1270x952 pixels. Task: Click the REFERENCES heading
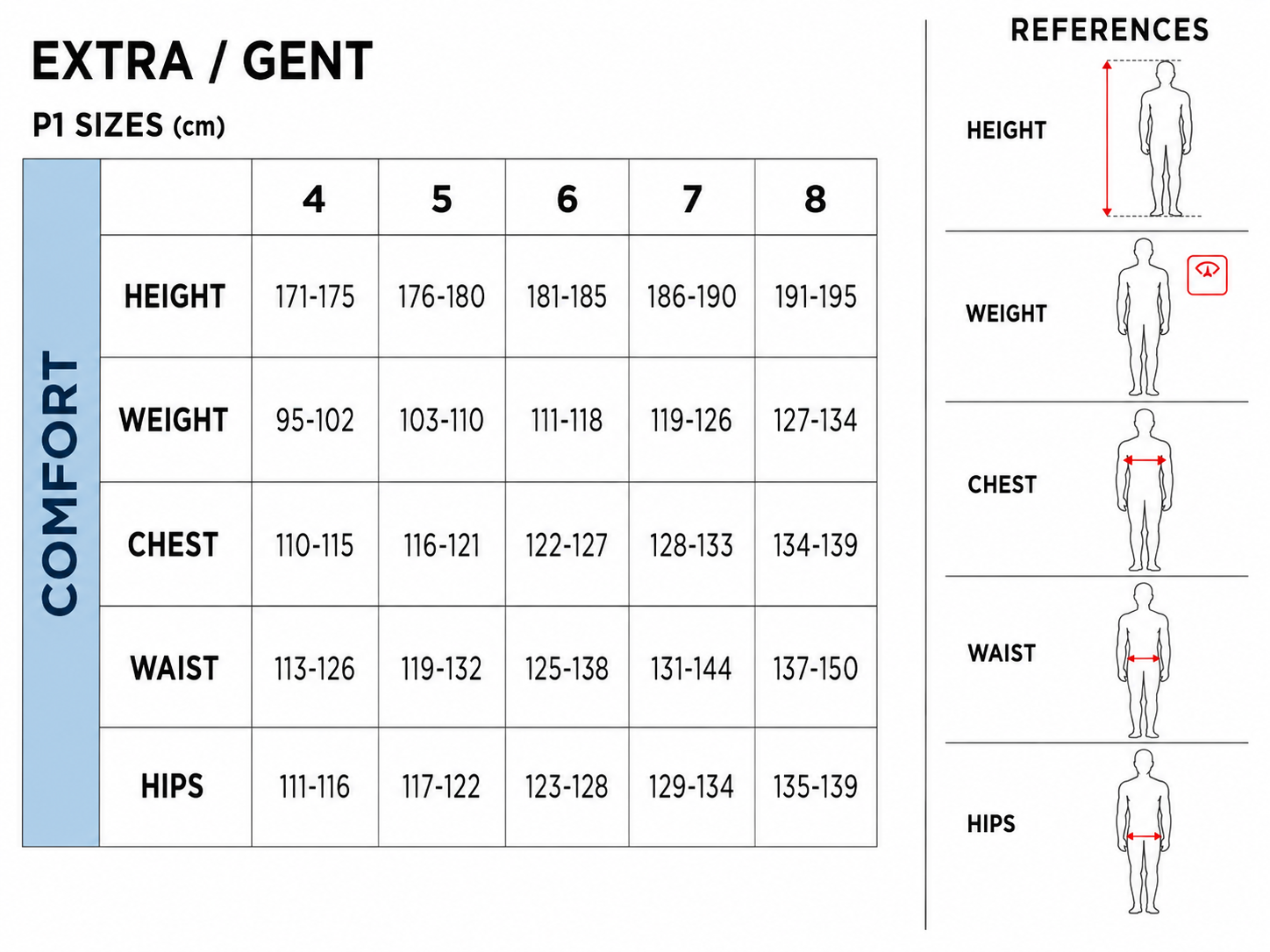[x=1109, y=31]
